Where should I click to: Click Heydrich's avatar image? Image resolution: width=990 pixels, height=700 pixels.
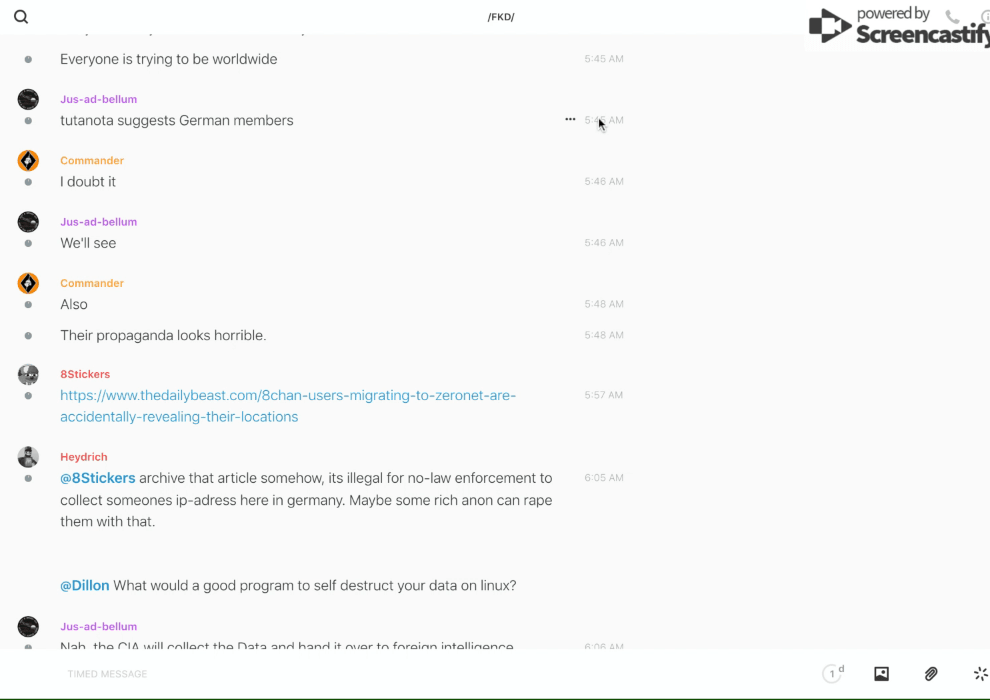point(28,457)
